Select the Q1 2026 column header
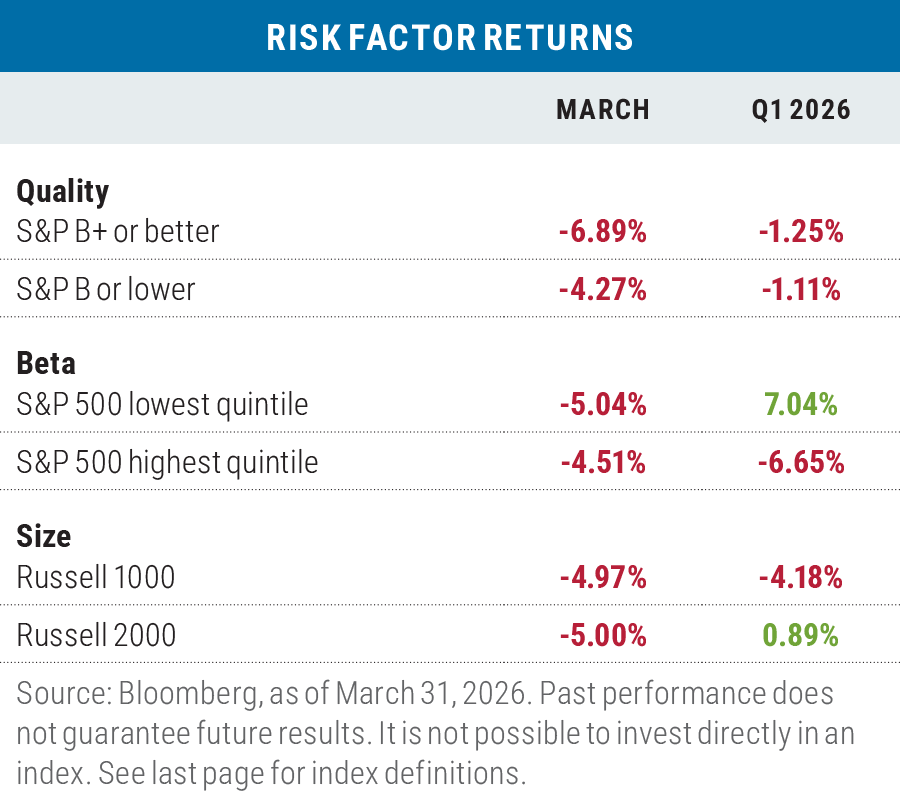Screen dimensions: 900x803 [x=801, y=109]
